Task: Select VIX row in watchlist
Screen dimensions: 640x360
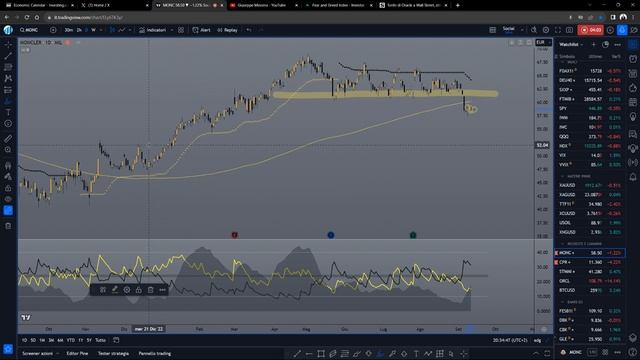Action: click(x=590, y=155)
